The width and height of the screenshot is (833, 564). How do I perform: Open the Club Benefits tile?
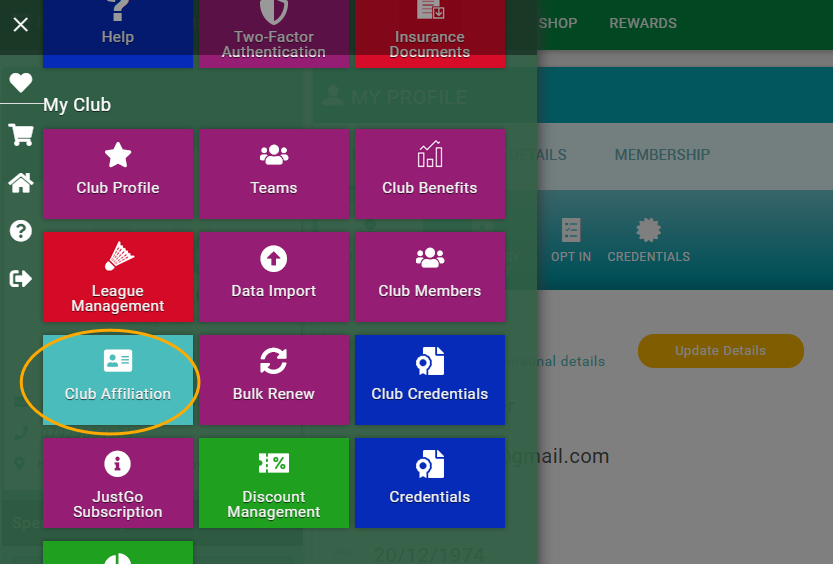tap(430, 174)
